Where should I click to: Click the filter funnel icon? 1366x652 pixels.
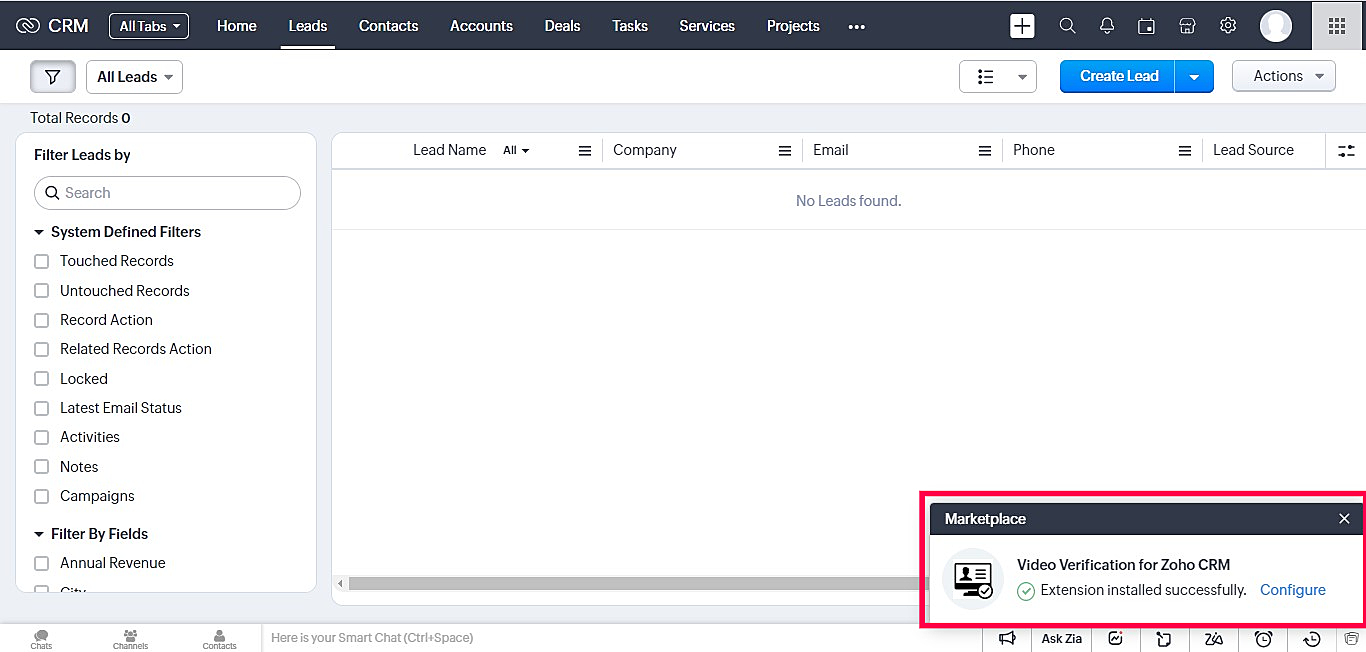(53, 77)
